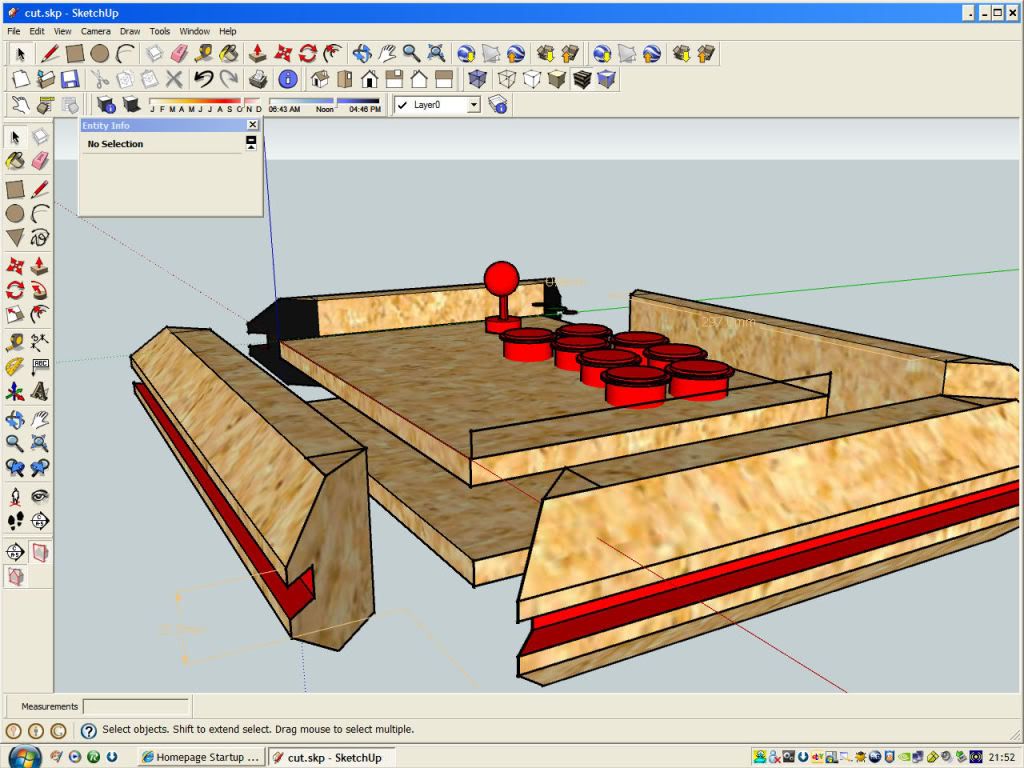Viewport: 1024px width, 768px height.
Task: Click the Erase X icon
Action: pyautogui.click(x=174, y=80)
